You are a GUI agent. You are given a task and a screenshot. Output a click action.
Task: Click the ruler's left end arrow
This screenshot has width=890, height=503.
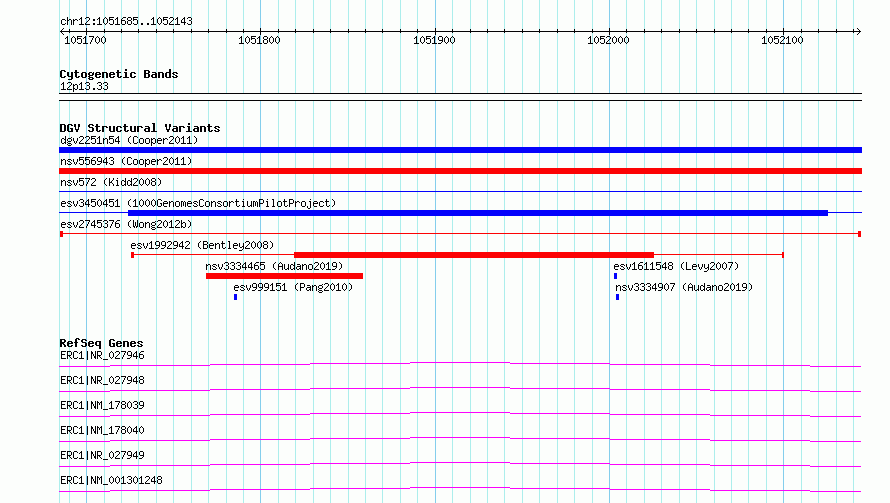62,32
